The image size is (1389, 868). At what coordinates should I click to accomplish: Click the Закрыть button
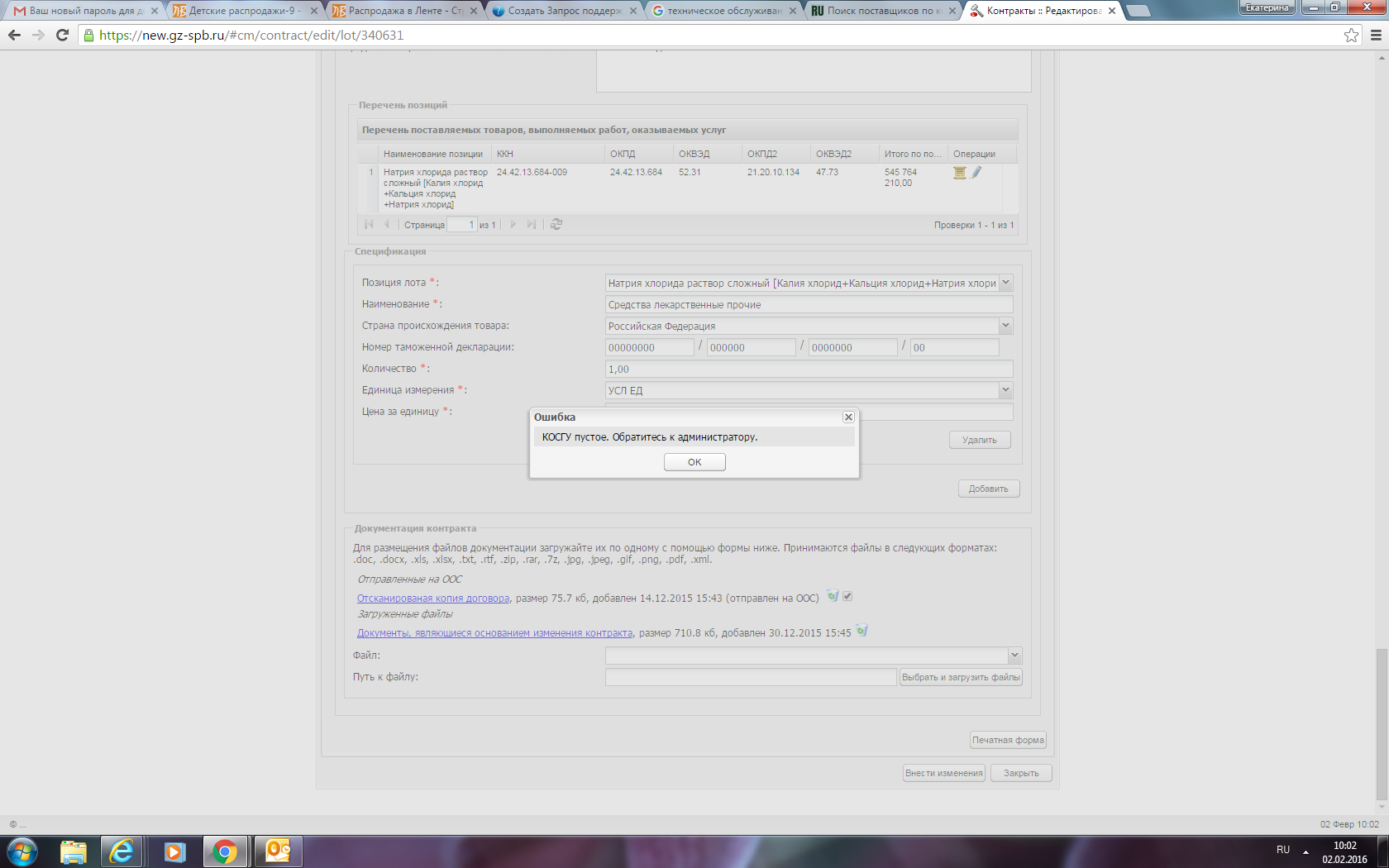coord(1021,773)
